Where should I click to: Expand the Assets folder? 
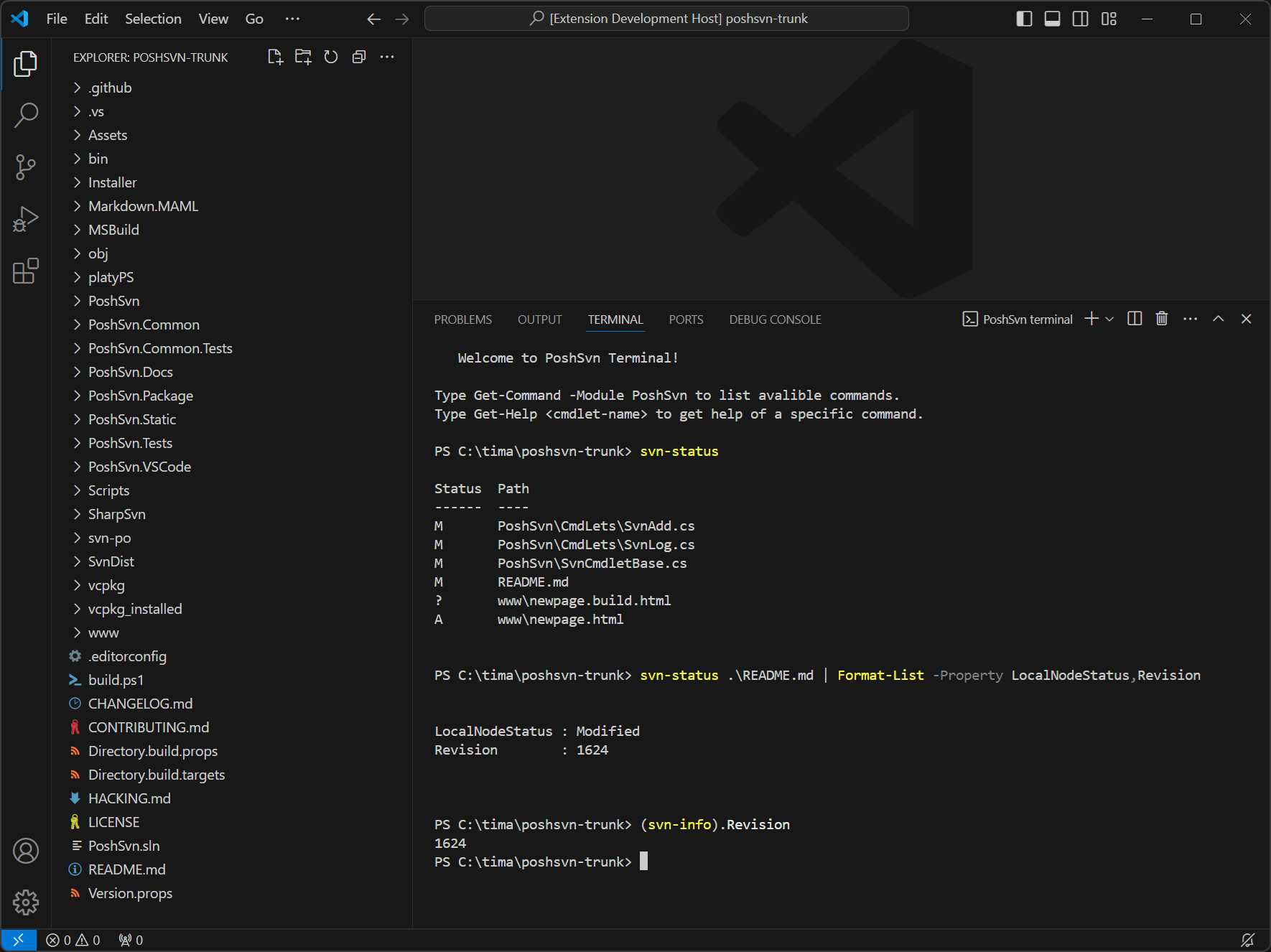click(232, 135)
